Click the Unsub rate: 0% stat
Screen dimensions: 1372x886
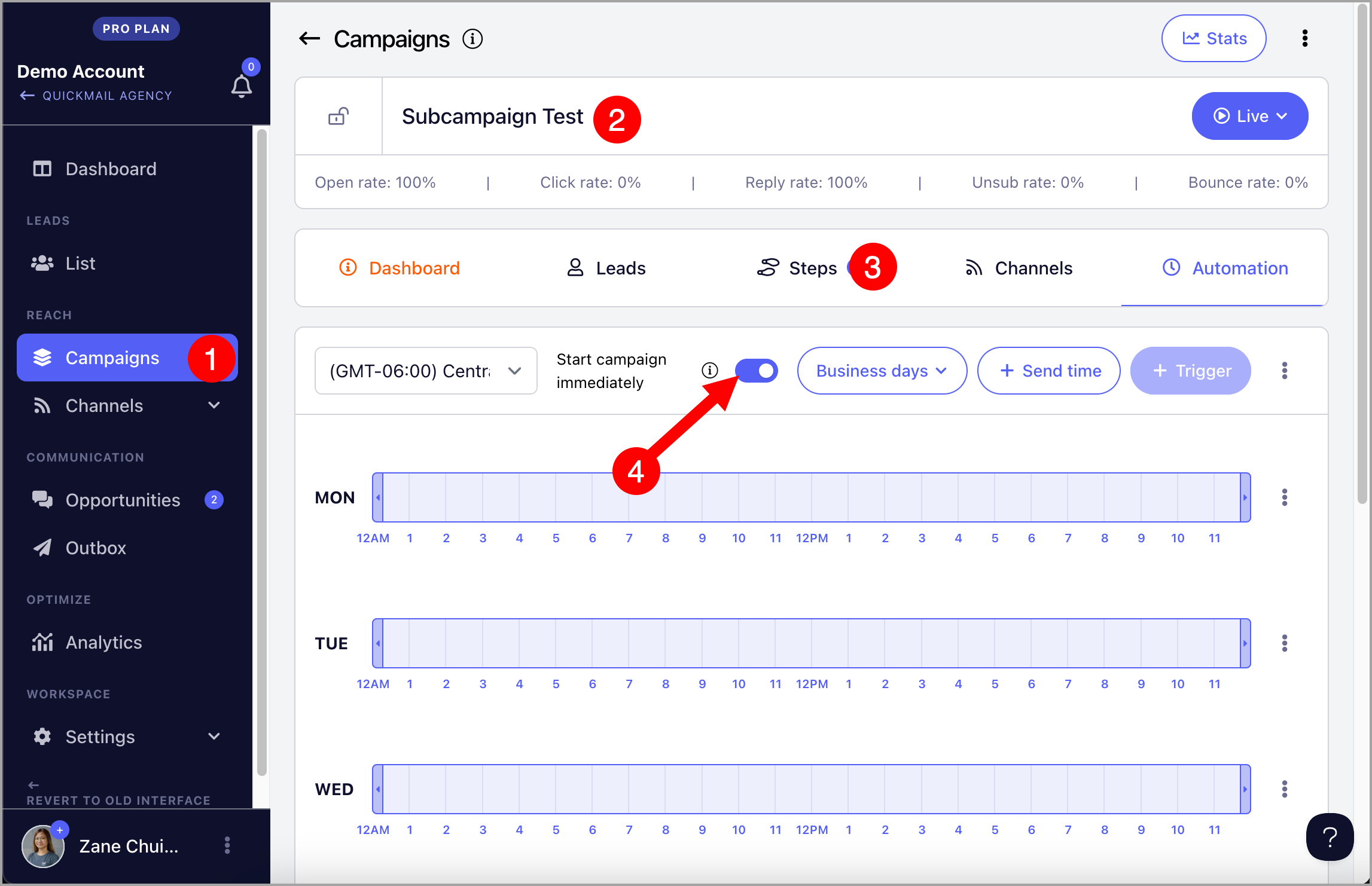1028,182
